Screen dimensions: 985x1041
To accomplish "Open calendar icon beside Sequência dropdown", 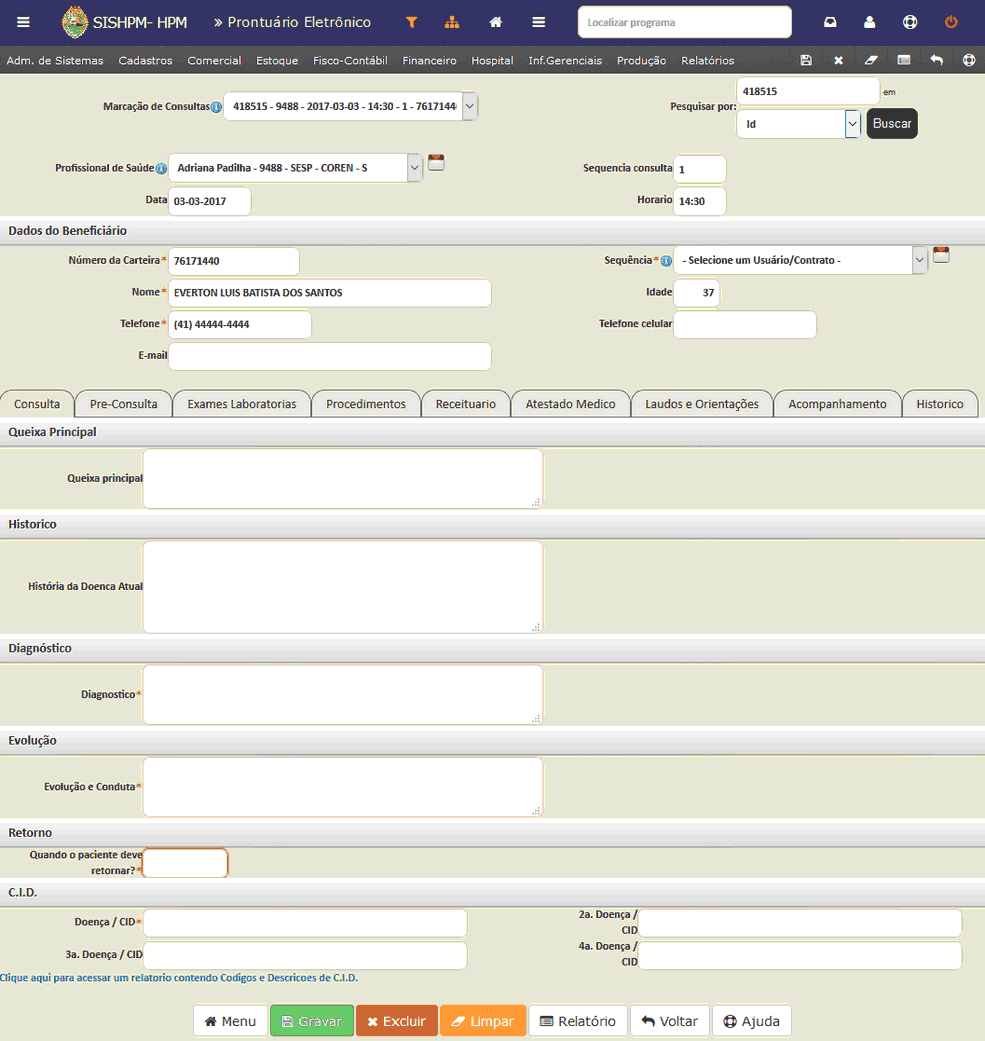I will pyautogui.click(x=941, y=254).
